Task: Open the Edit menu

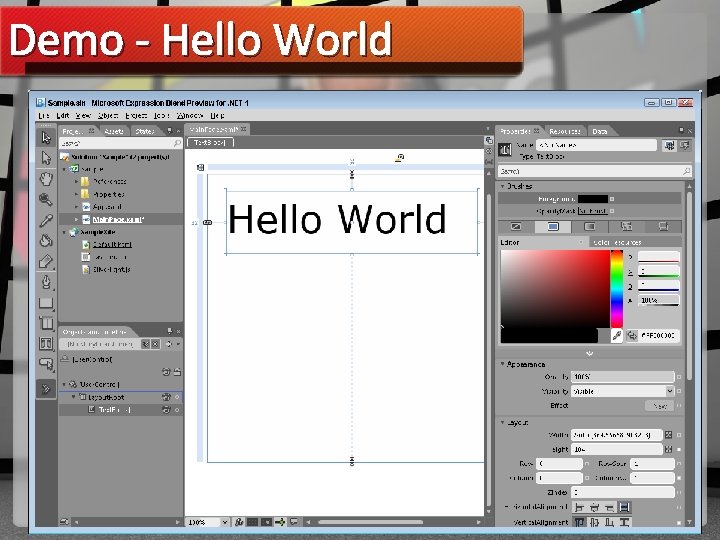Action: 63,115
